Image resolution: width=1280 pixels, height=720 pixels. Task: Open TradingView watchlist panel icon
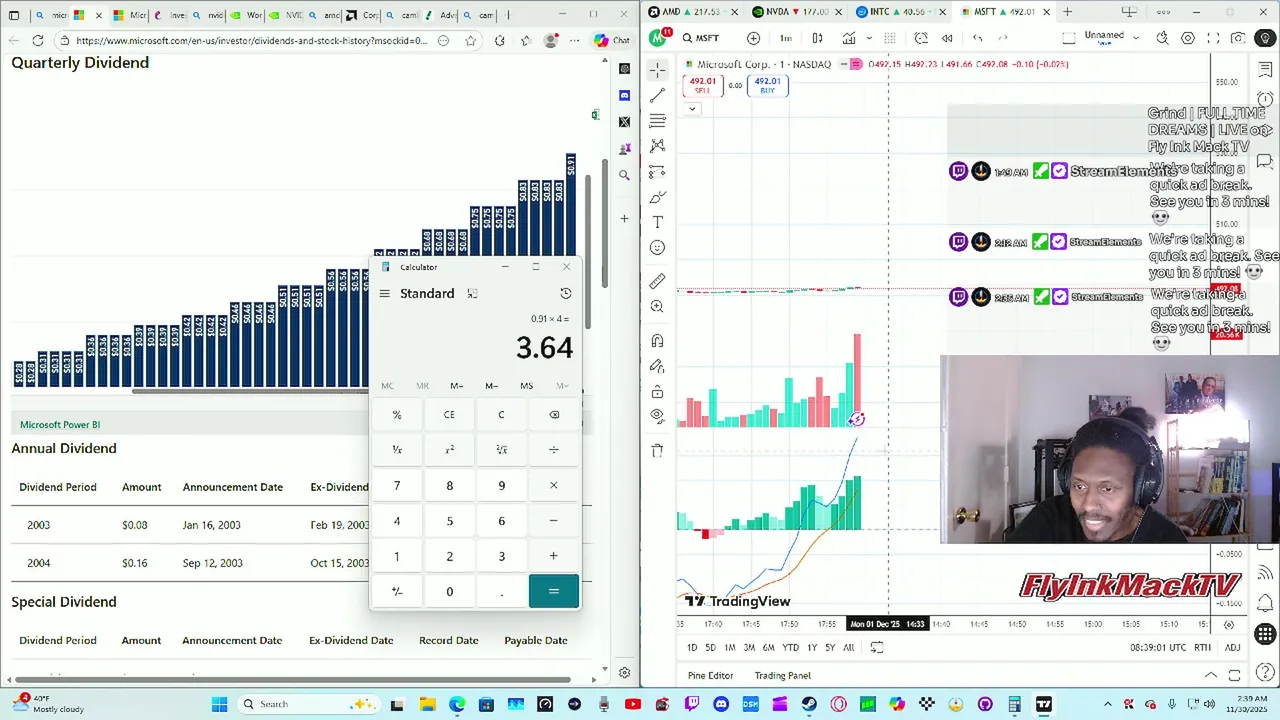pyautogui.click(x=1265, y=69)
